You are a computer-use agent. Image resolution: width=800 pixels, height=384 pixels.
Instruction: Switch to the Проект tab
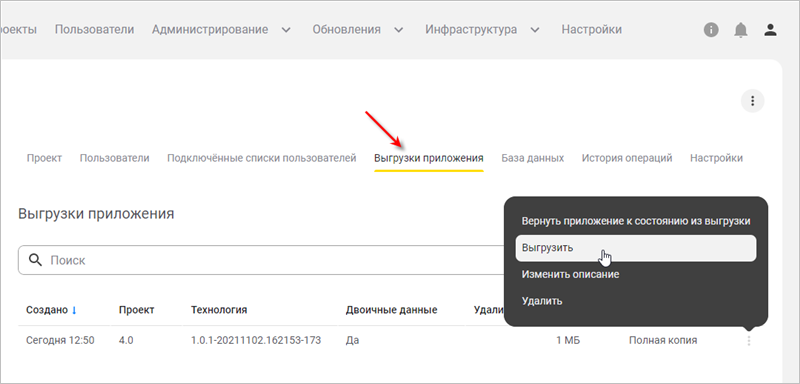click(44, 158)
